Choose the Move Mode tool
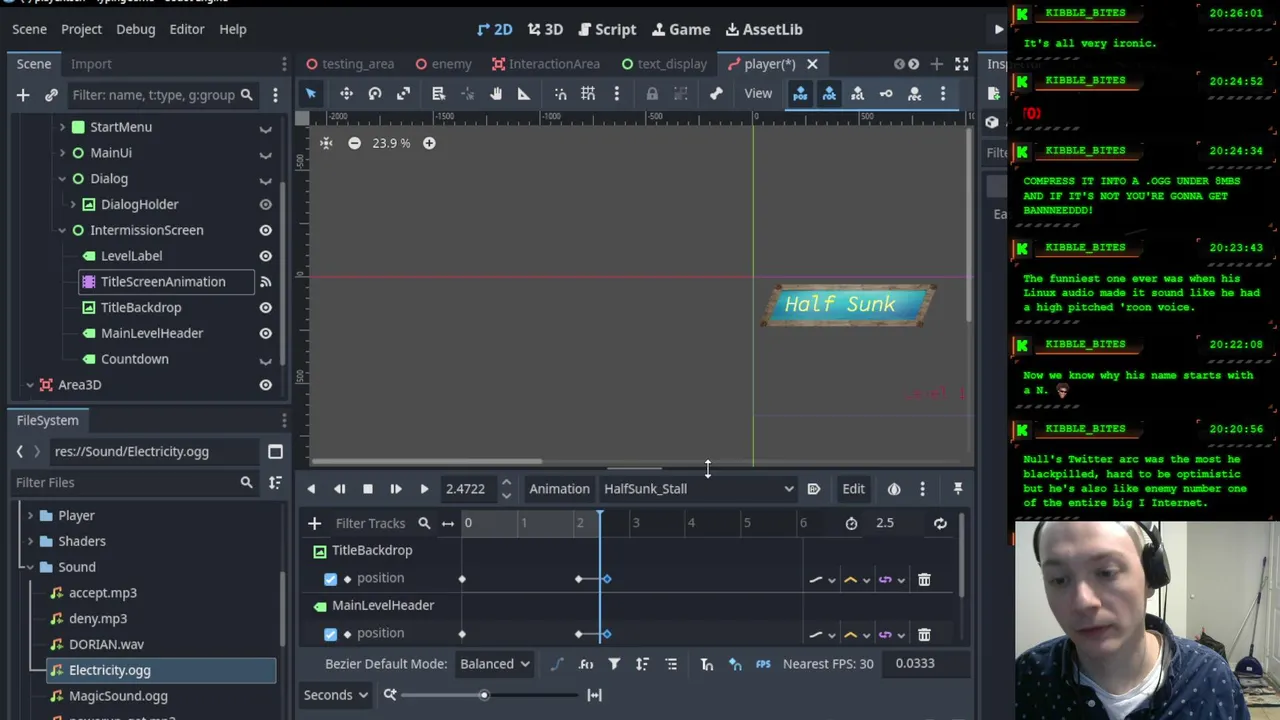The width and height of the screenshot is (1280, 720). 346,94
